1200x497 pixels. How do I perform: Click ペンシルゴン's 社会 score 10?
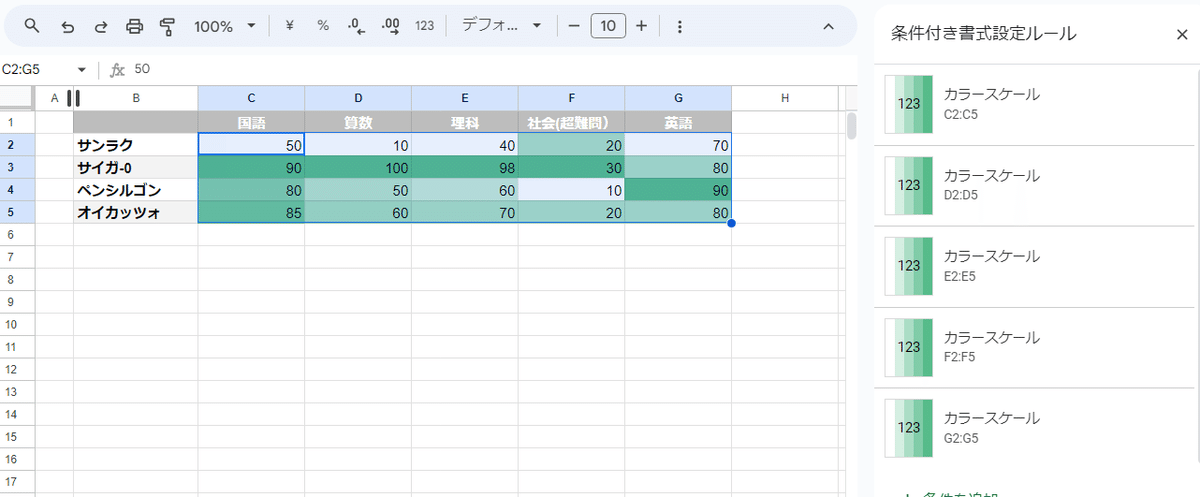click(572, 190)
